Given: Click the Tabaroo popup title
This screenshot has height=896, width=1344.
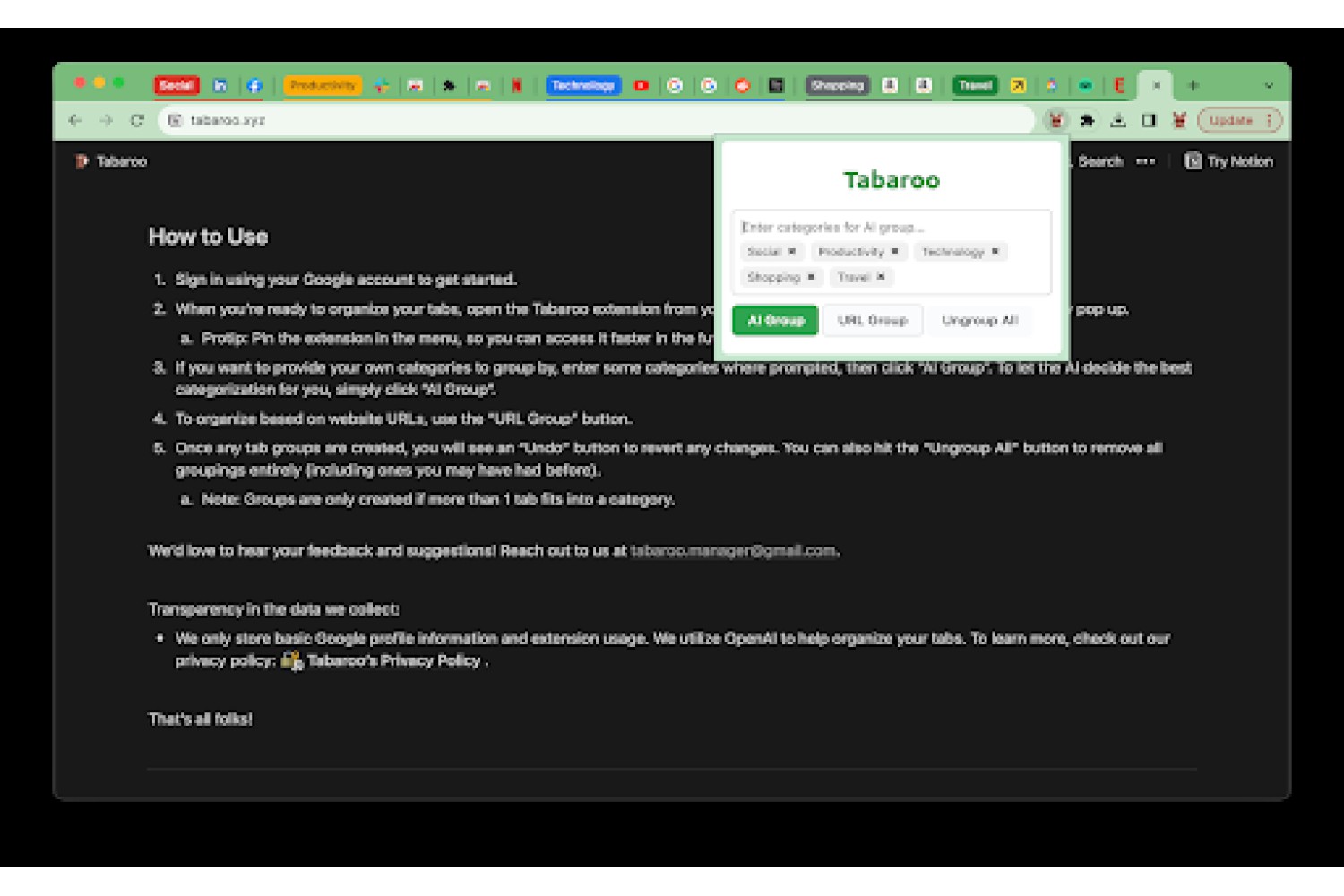Looking at the screenshot, I should point(892,180).
